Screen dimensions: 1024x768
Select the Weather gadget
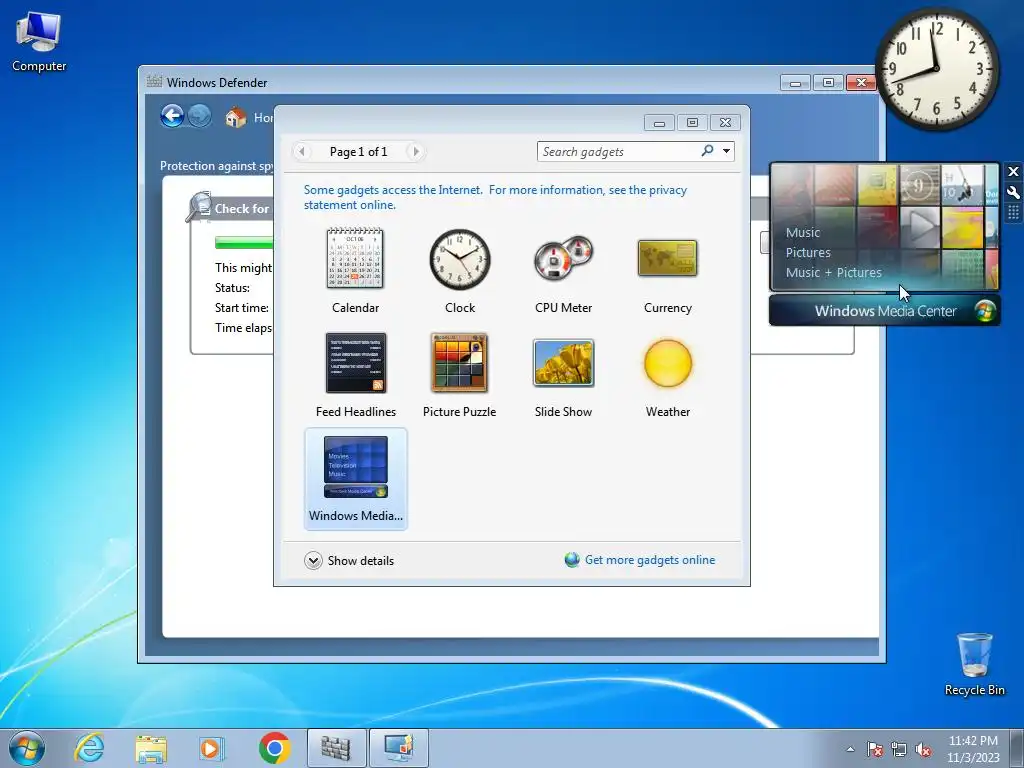pyautogui.click(x=667, y=376)
